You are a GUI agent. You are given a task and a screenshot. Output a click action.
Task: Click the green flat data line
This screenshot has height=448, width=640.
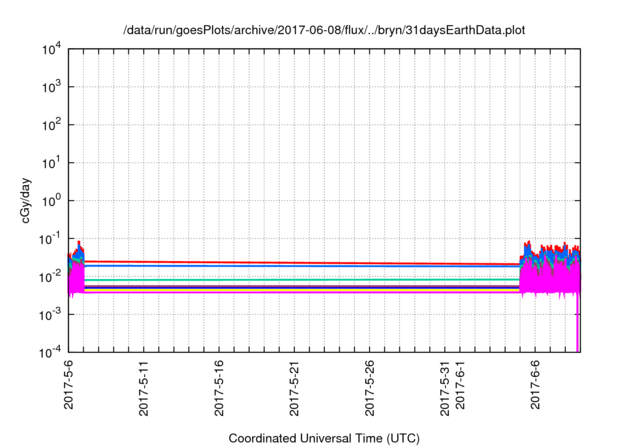click(302, 279)
